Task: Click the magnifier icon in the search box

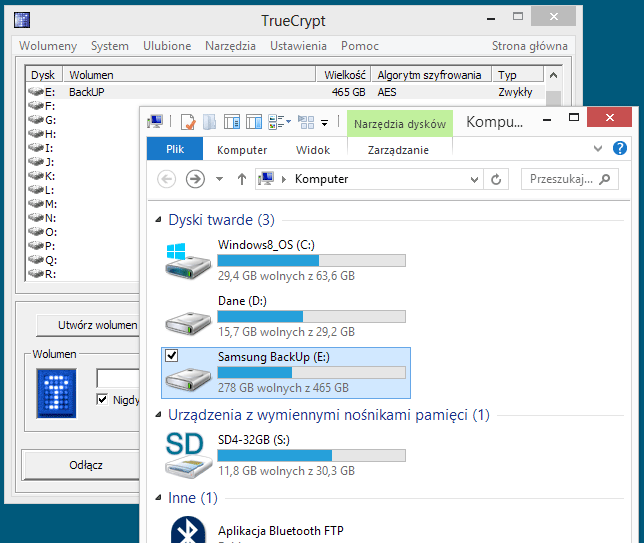Action: click(x=605, y=179)
